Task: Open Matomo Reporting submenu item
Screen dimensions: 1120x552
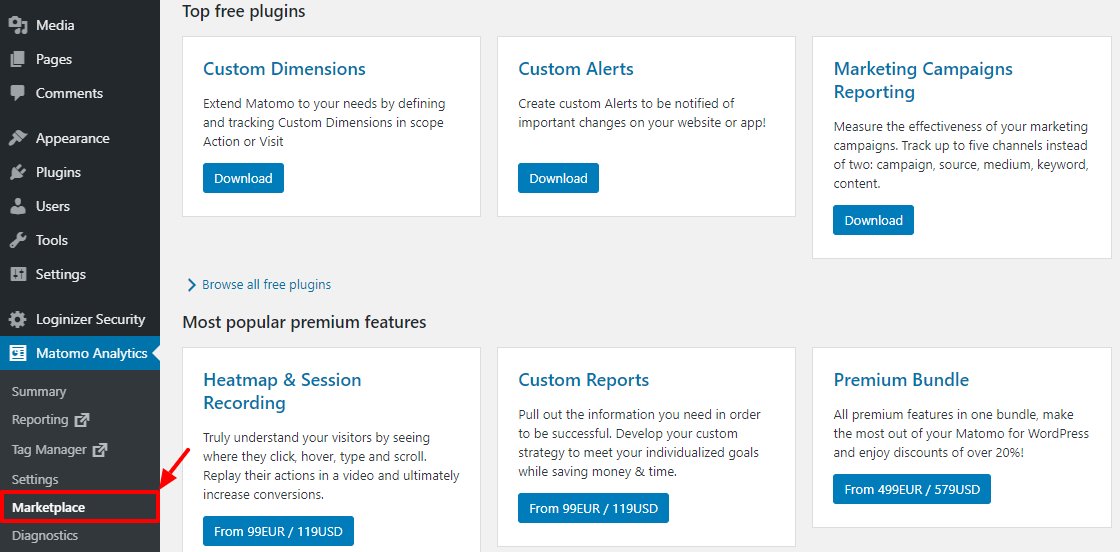Action: click(x=40, y=420)
